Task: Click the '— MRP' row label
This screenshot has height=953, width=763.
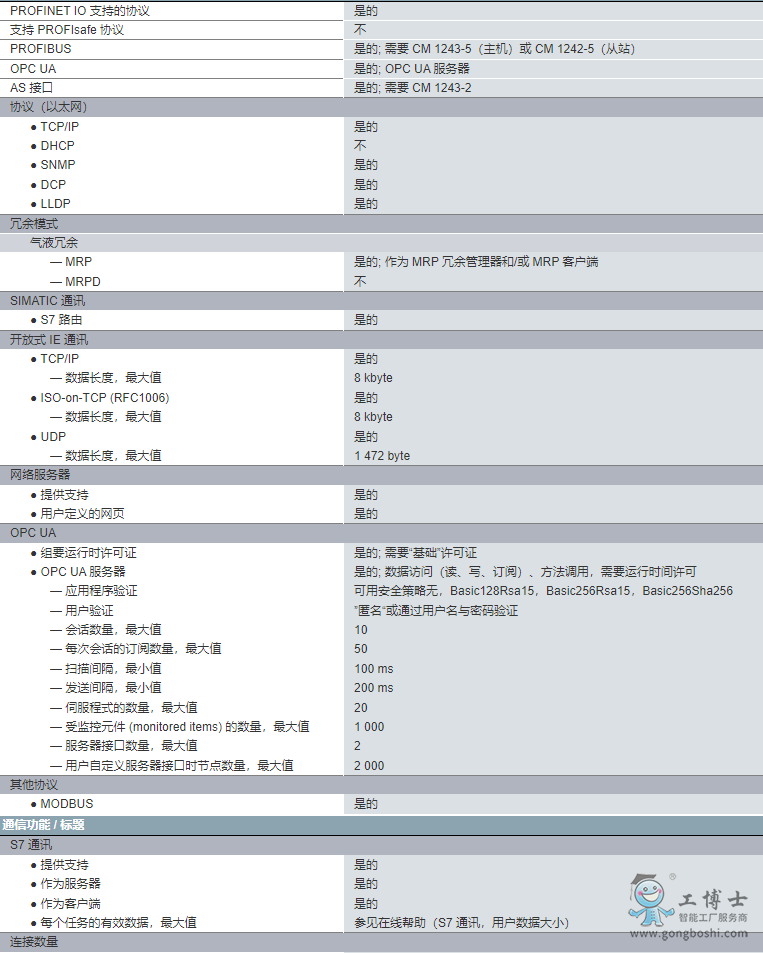Action: pyautogui.click(x=71, y=262)
